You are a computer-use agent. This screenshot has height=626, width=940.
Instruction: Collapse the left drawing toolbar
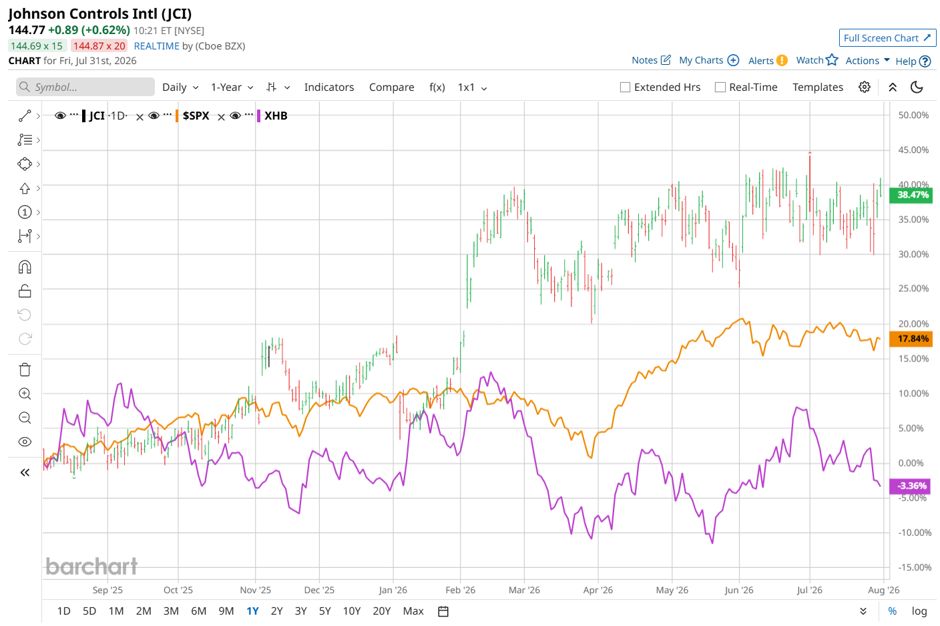coord(25,472)
